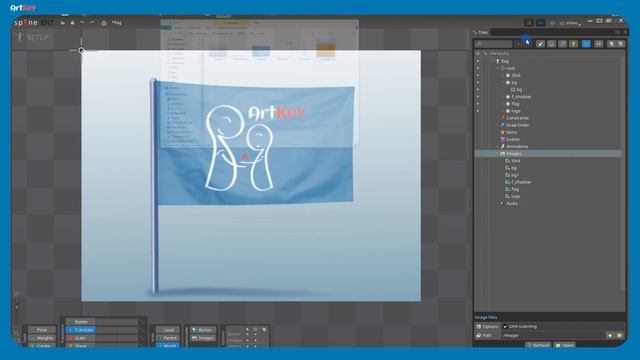Select the highlighted Images tree node

(x=548, y=154)
